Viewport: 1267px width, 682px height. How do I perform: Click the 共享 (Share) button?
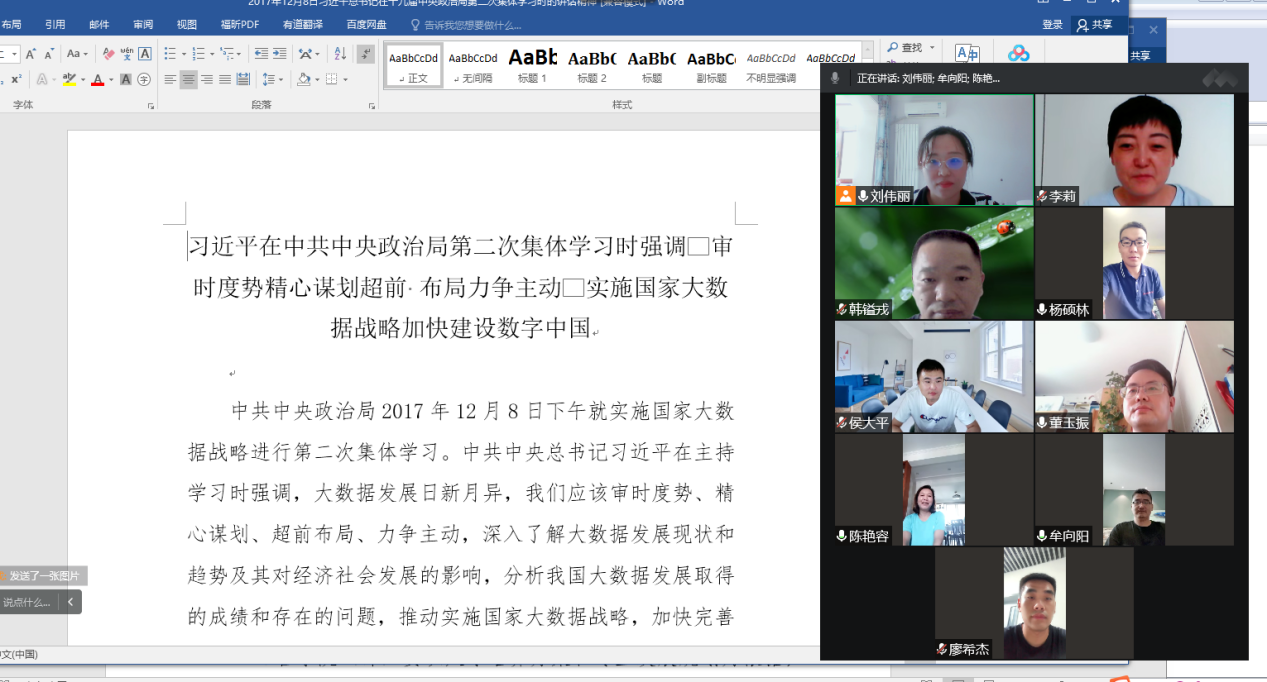pos(1094,25)
